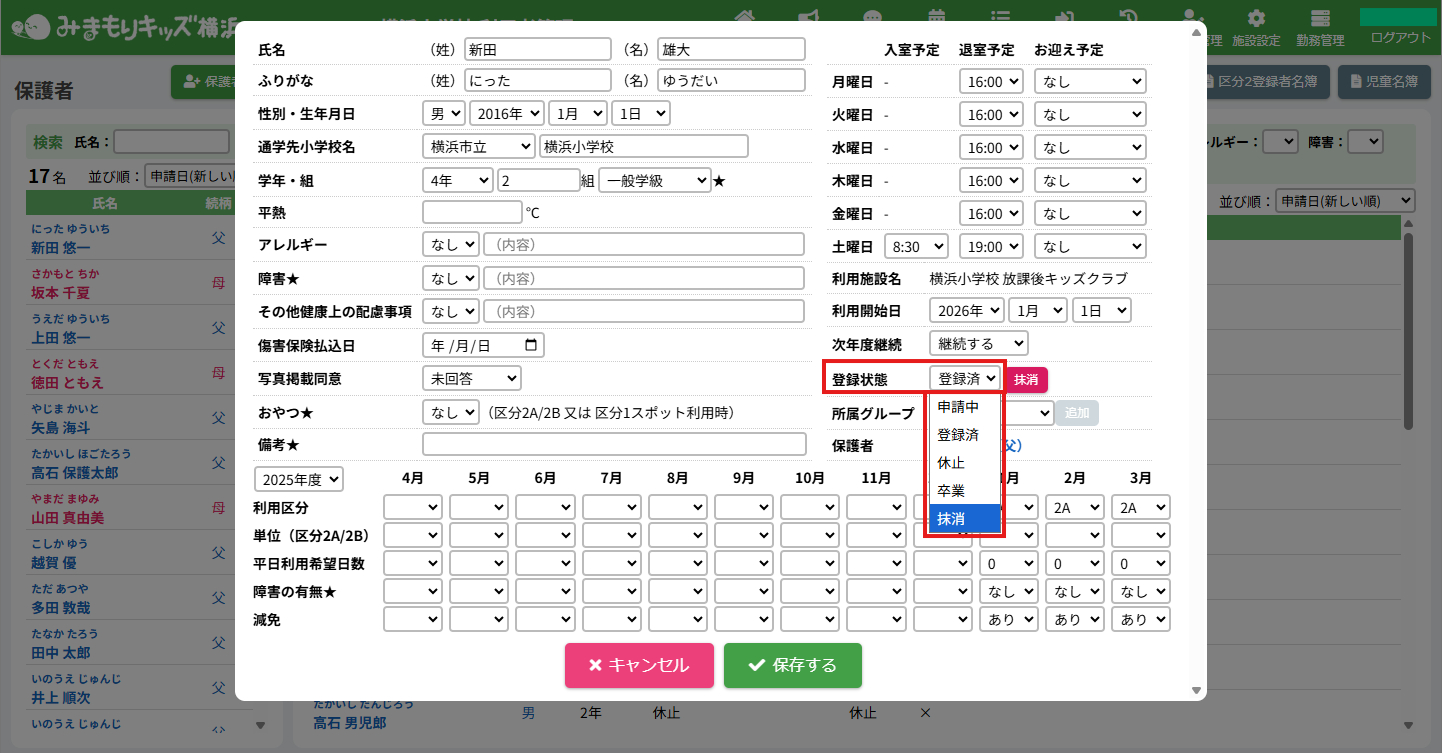Open the 2025年度 fiscal year selector
This screenshot has width=1442, height=753.
(298, 479)
